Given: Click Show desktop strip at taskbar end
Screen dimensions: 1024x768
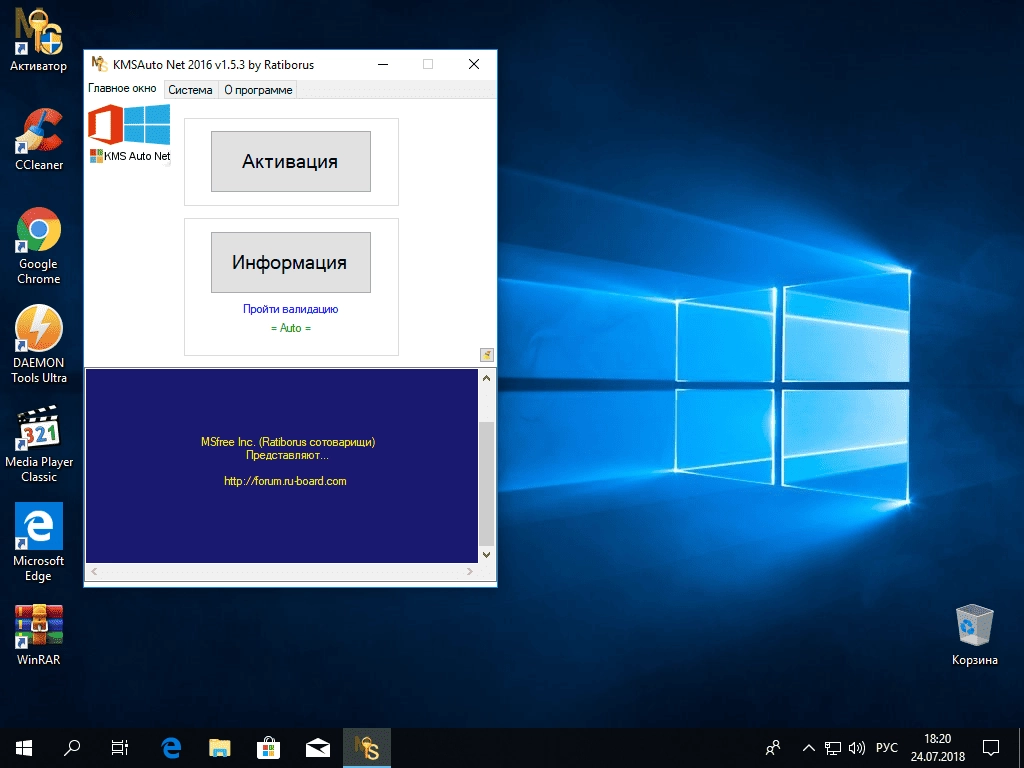Looking at the screenshot, I should pos(1020,748).
